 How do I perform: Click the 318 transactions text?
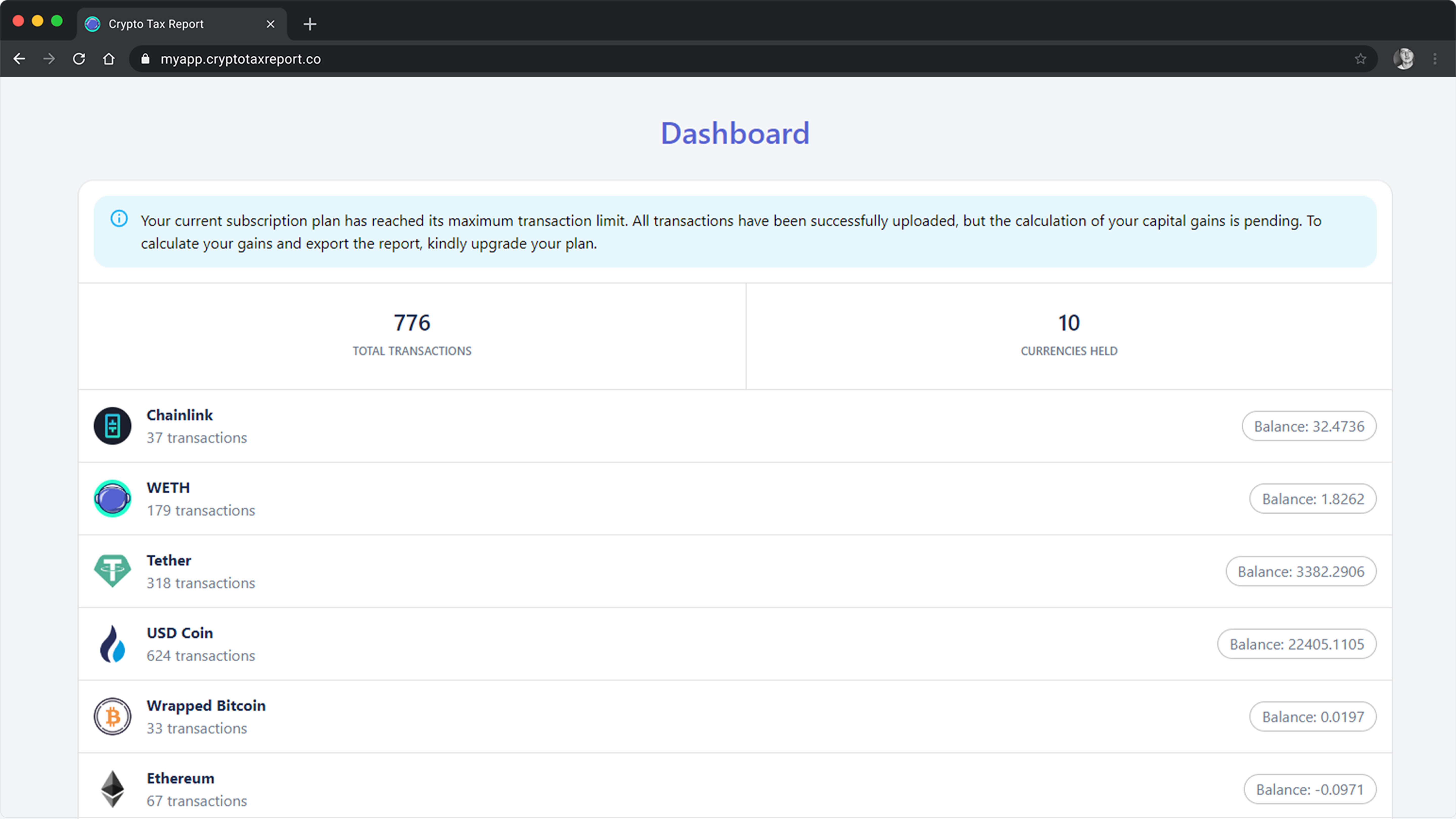201,583
